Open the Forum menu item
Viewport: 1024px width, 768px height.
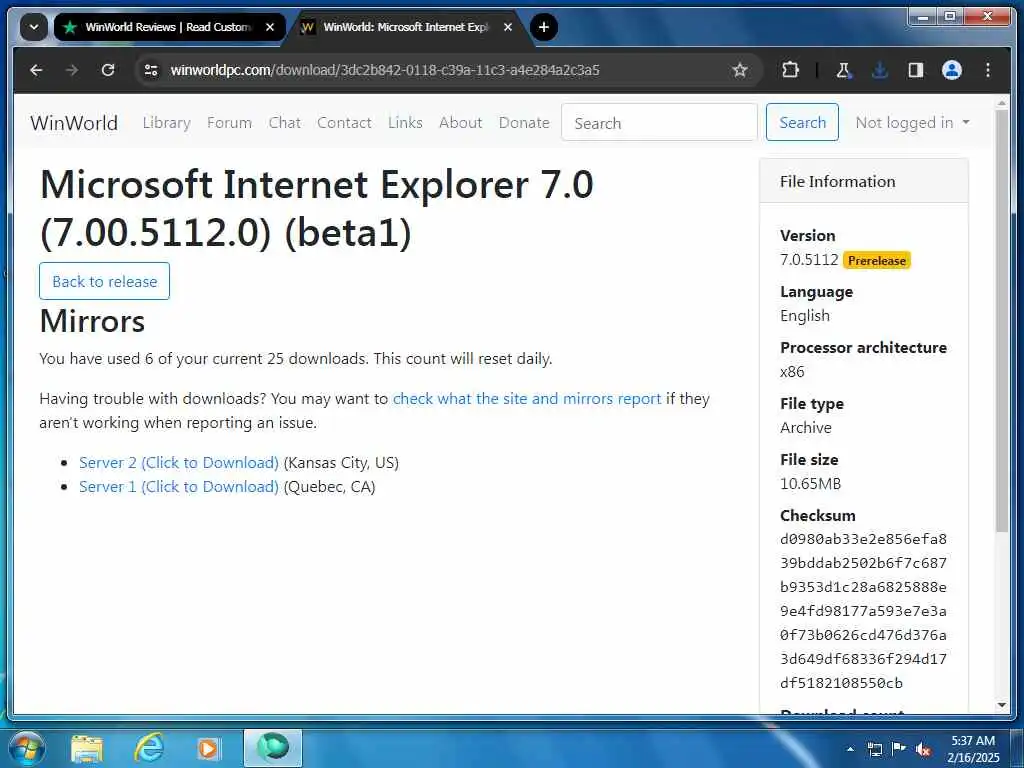(229, 123)
